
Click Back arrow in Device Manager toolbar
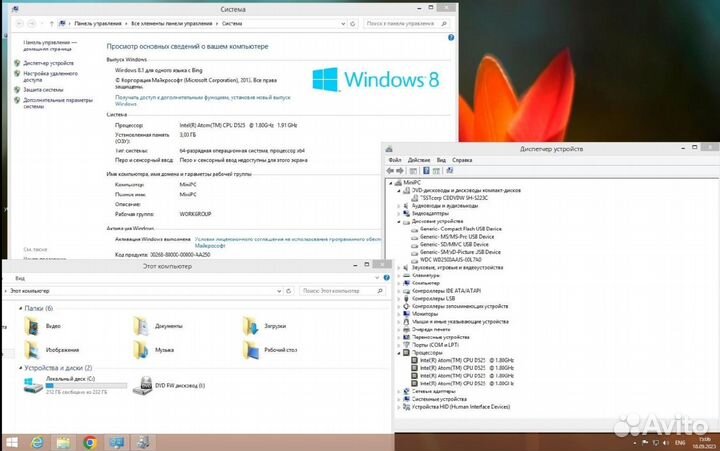390,170
